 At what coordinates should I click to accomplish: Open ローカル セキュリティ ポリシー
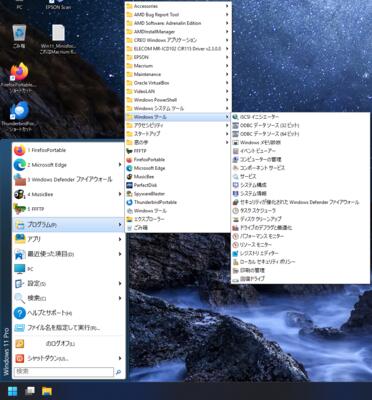pos(301,262)
